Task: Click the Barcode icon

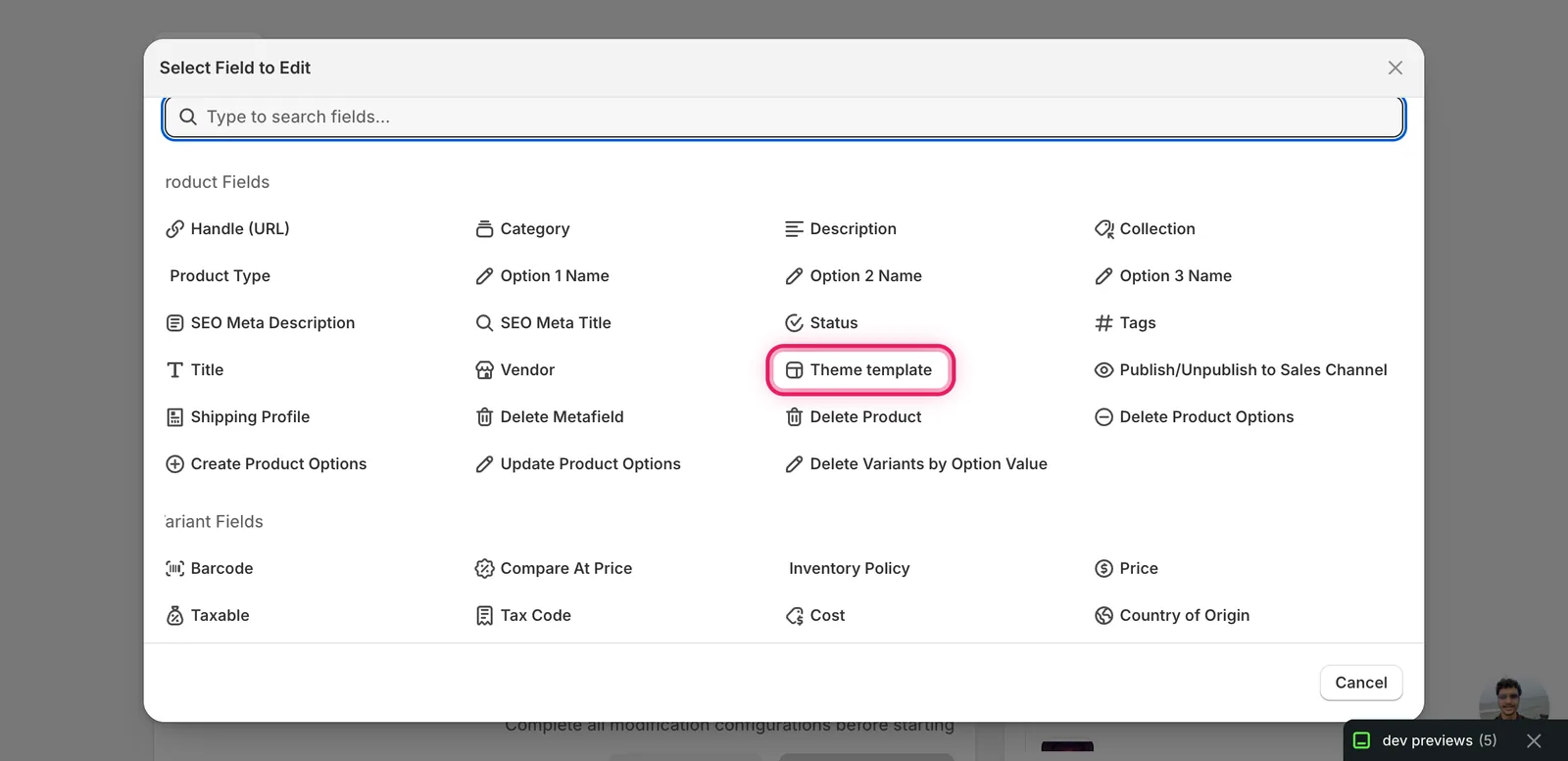Action: pos(174,569)
